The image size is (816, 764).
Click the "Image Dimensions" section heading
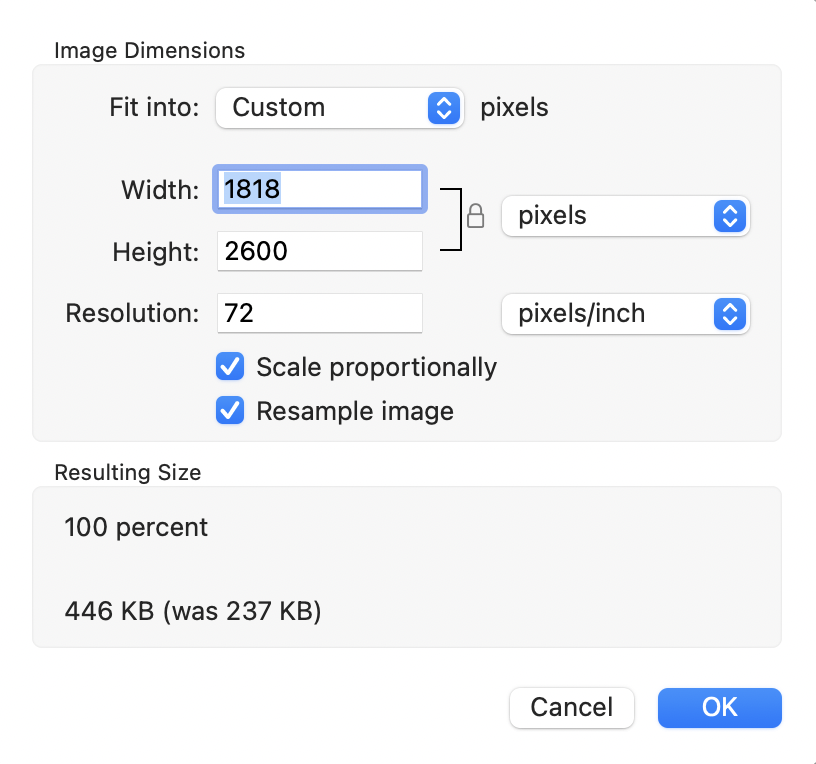[x=149, y=50]
